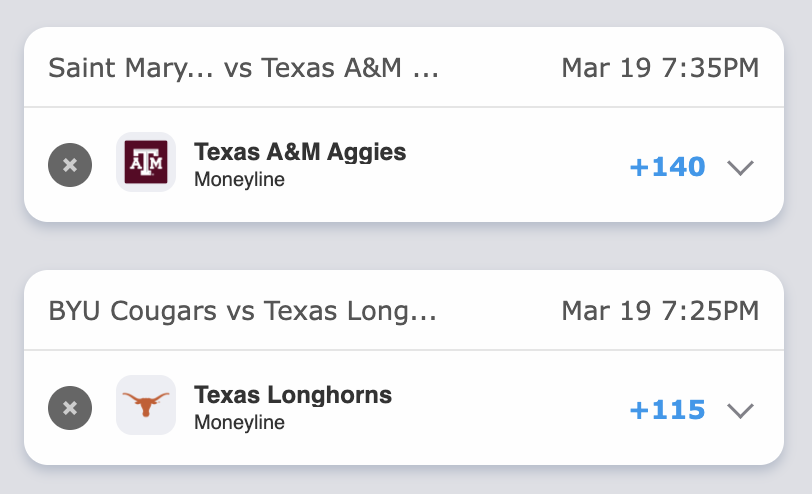Select the +140 moneyline odds
This screenshot has width=812, height=494.
667,167
